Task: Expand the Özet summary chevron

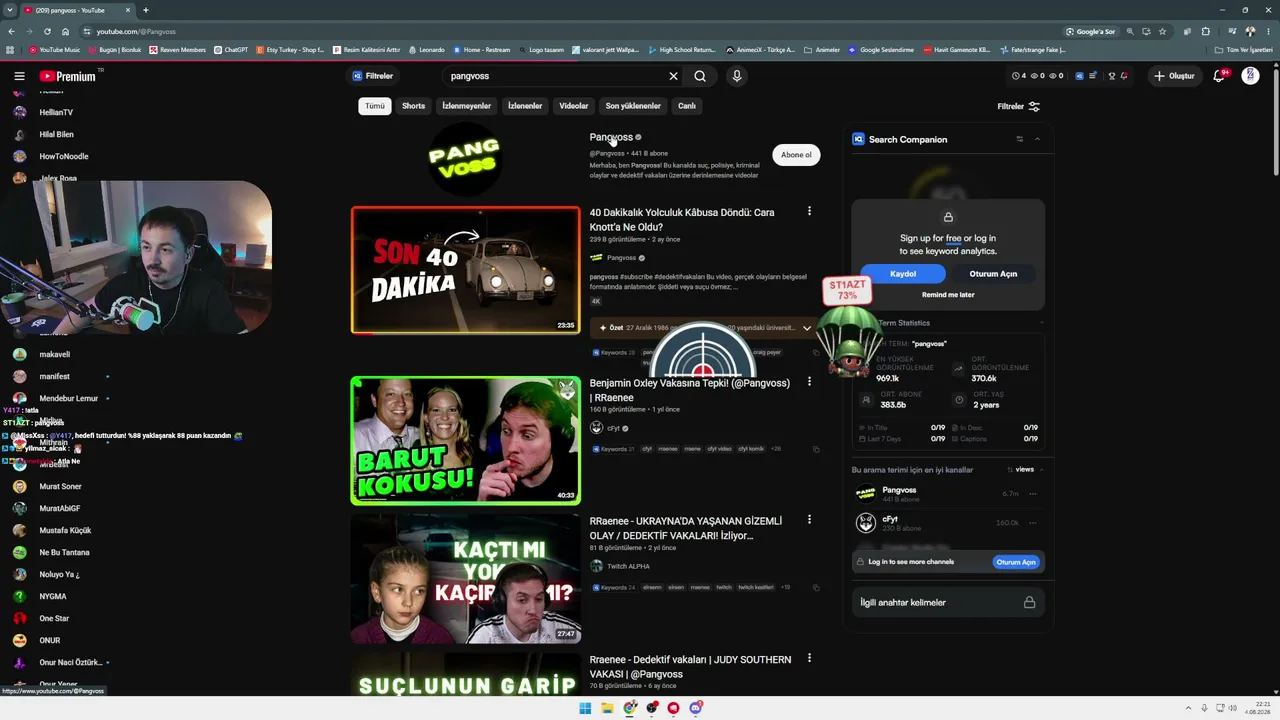Action: (x=807, y=328)
